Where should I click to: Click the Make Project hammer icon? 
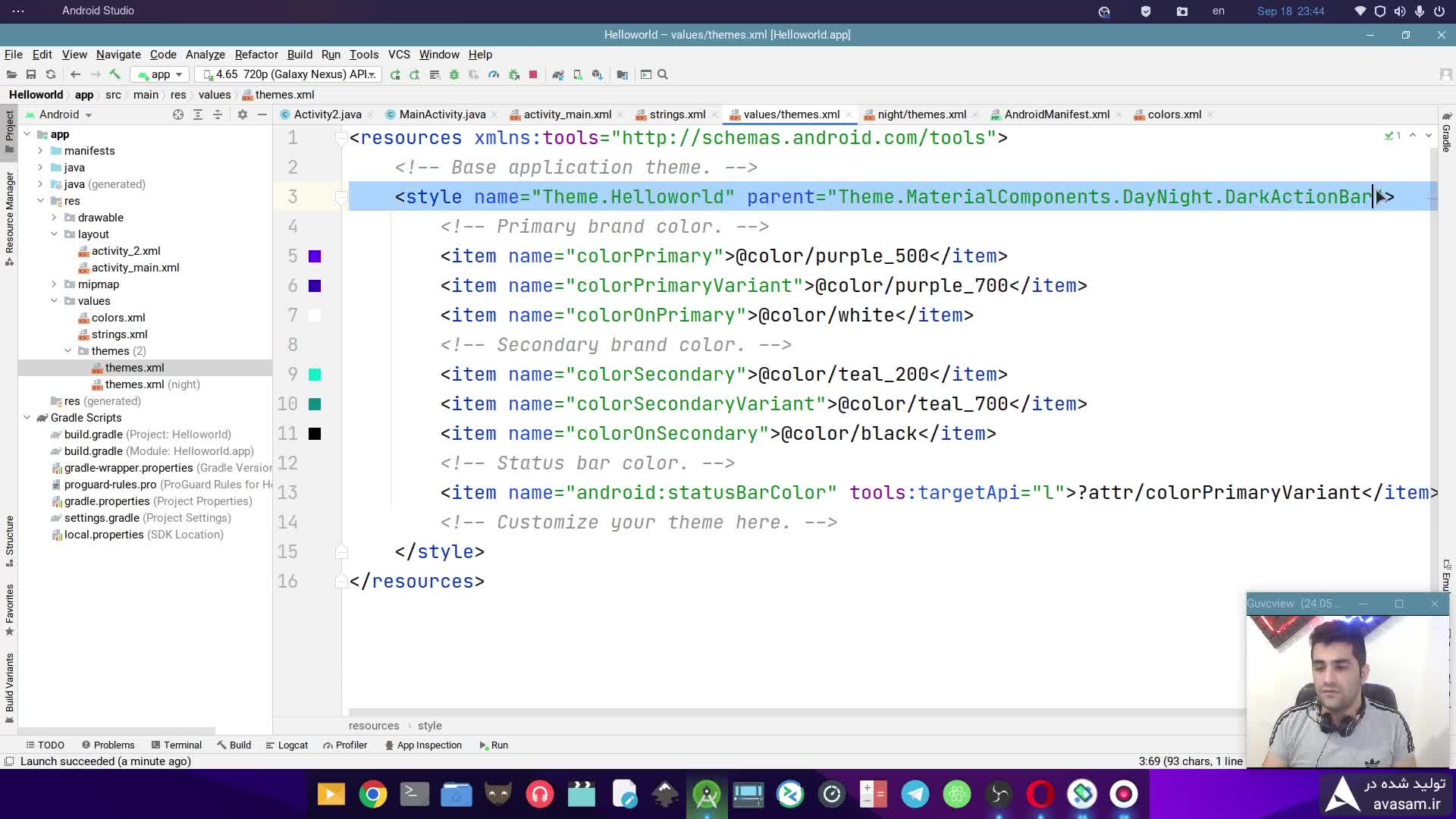point(115,74)
